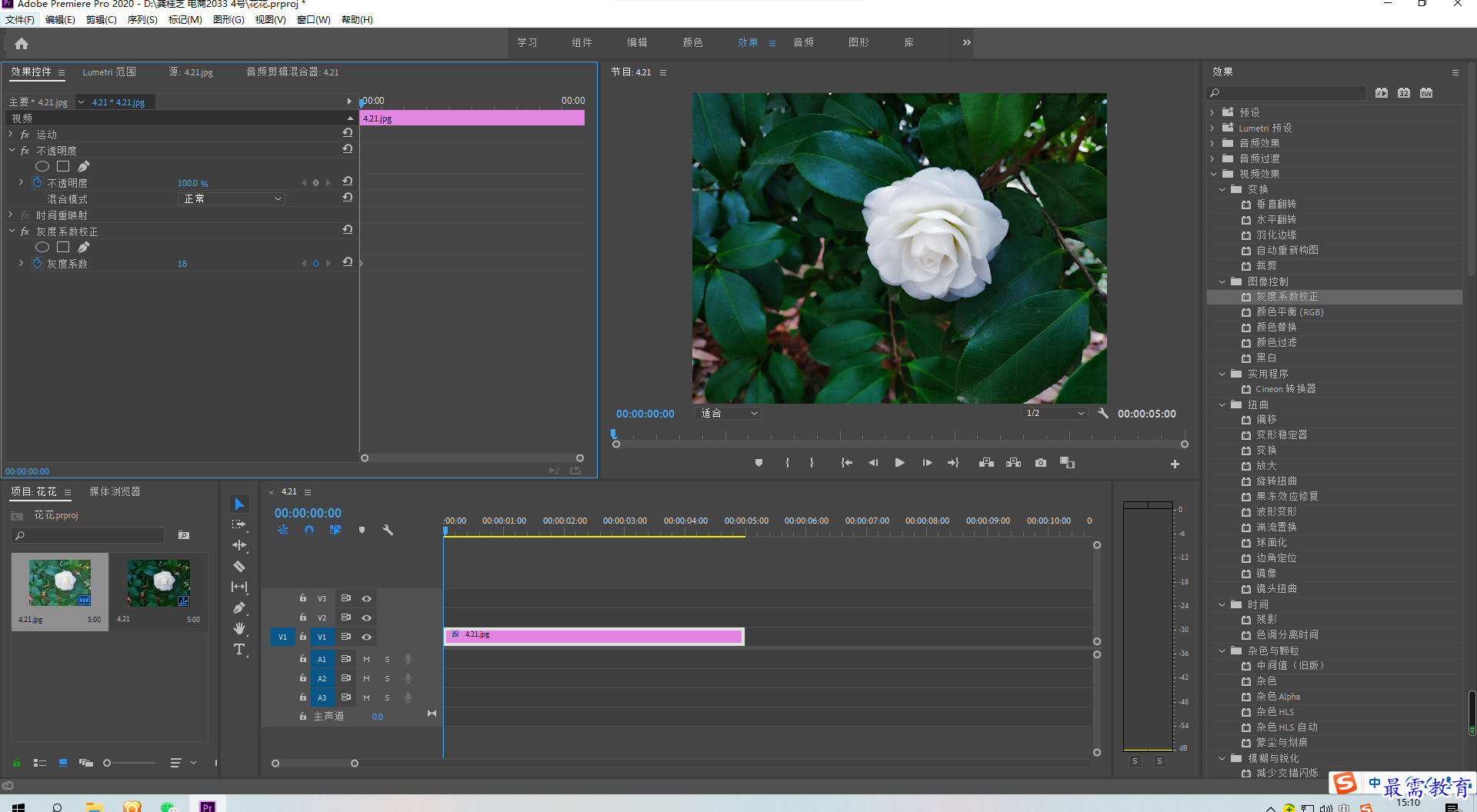Select the 镜头扭曲 effect
The height and width of the screenshot is (812, 1477).
(1276, 589)
